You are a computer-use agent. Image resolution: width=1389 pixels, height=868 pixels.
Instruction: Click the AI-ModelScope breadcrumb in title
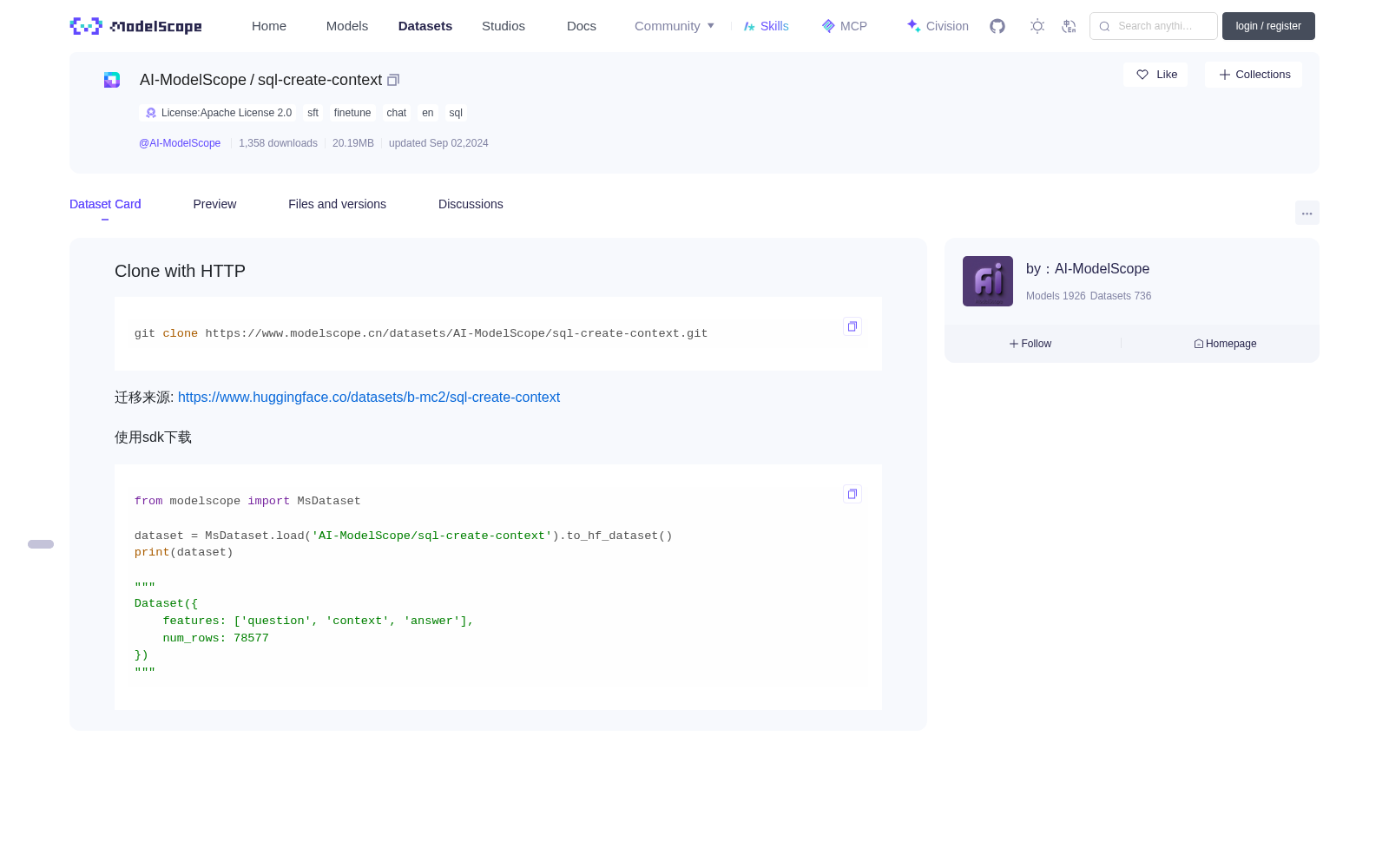point(193,80)
